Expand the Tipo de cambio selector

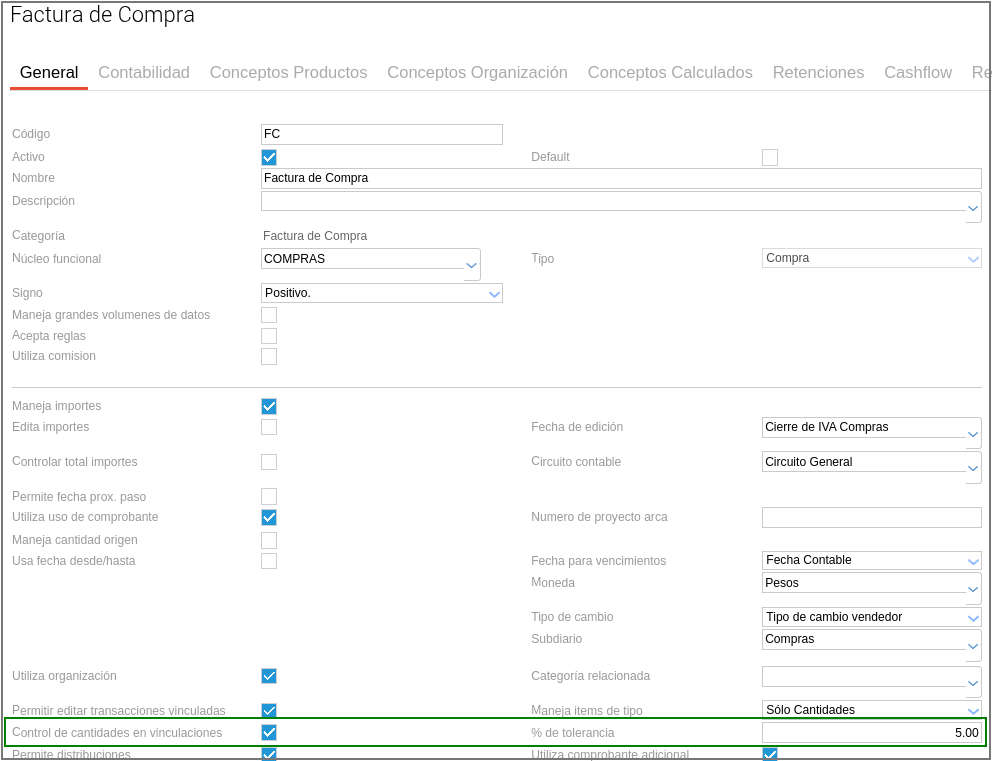(972, 618)
